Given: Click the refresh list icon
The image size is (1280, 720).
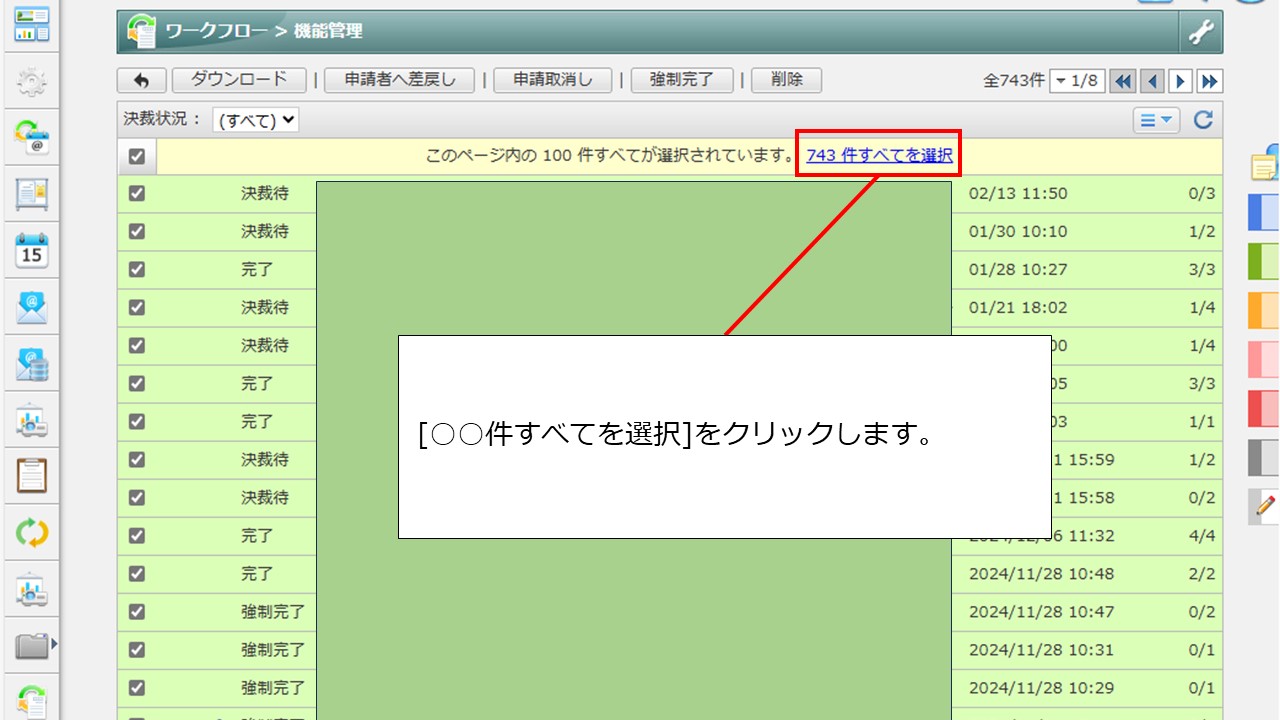Looking at the screenshot, I should click(1203, 120).
